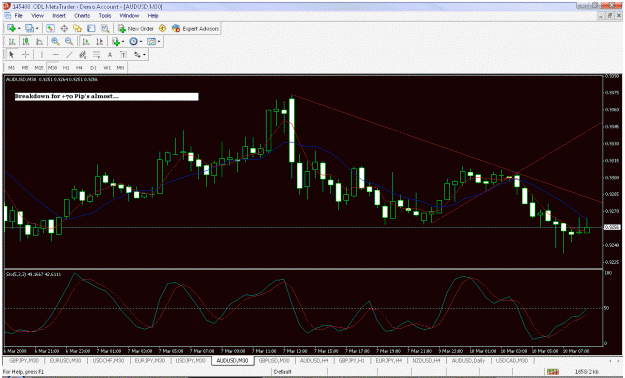Click the New Chart icon

[x=11, y=28]
